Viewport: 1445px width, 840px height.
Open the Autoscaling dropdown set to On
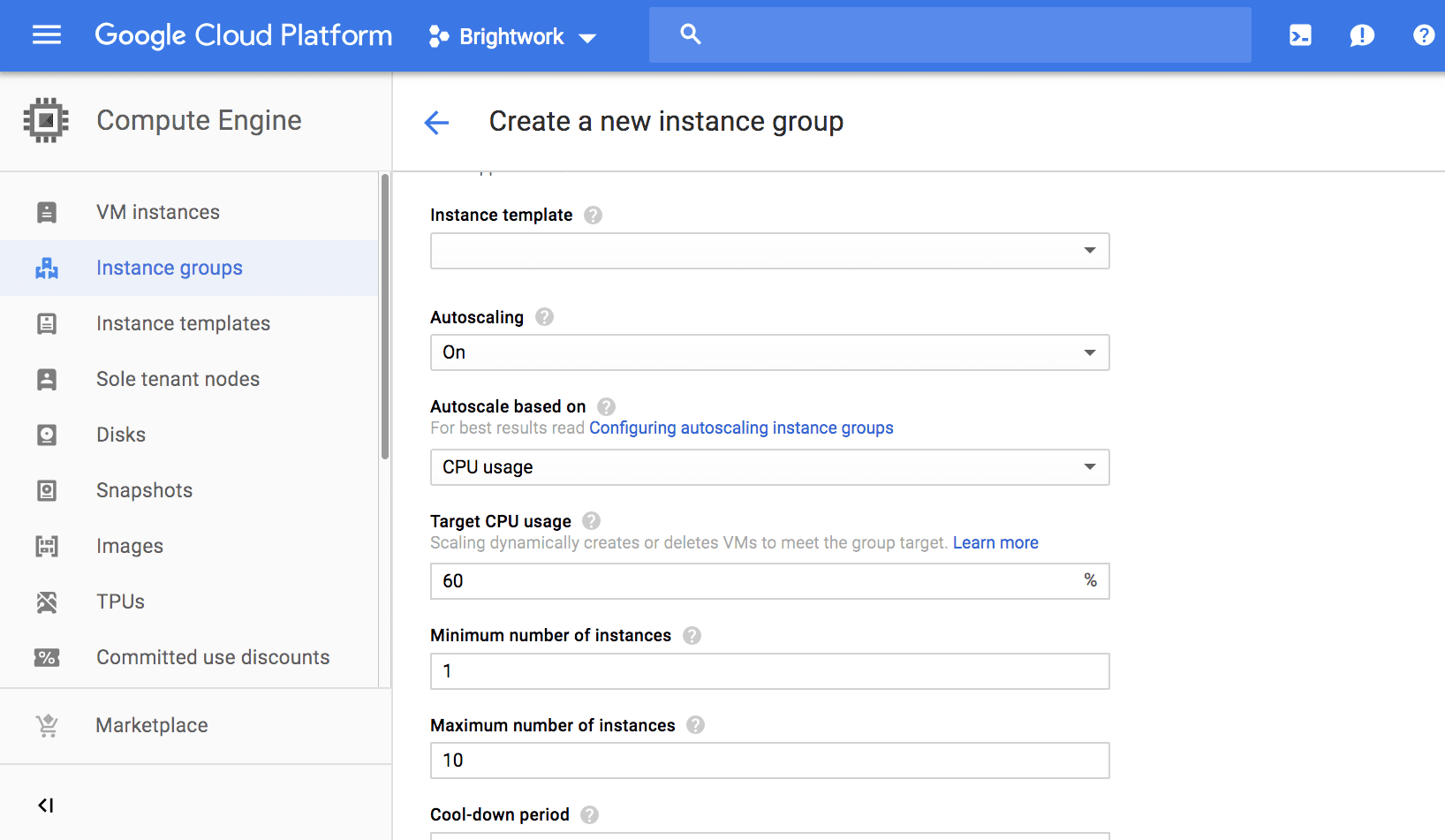point(769,352)
